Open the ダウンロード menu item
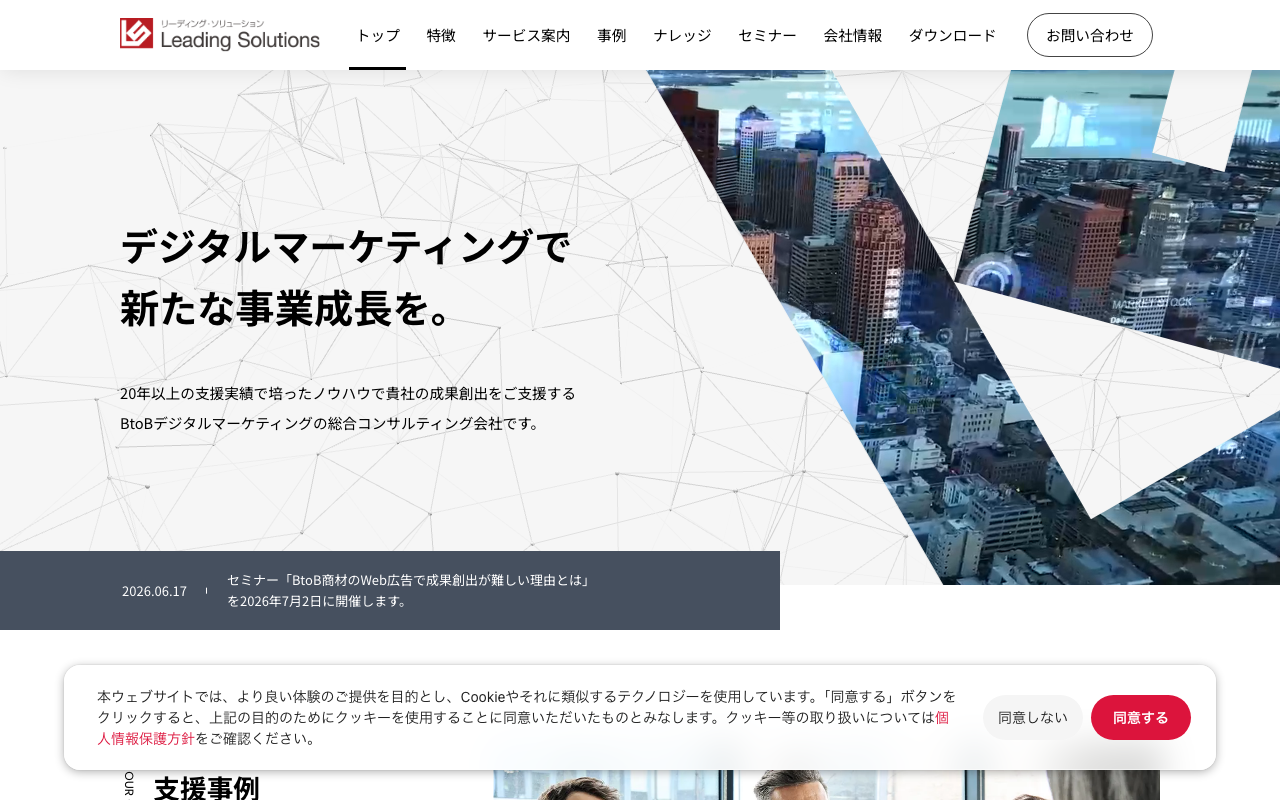This screenshot has width=1280, height=800. (952, 35)
